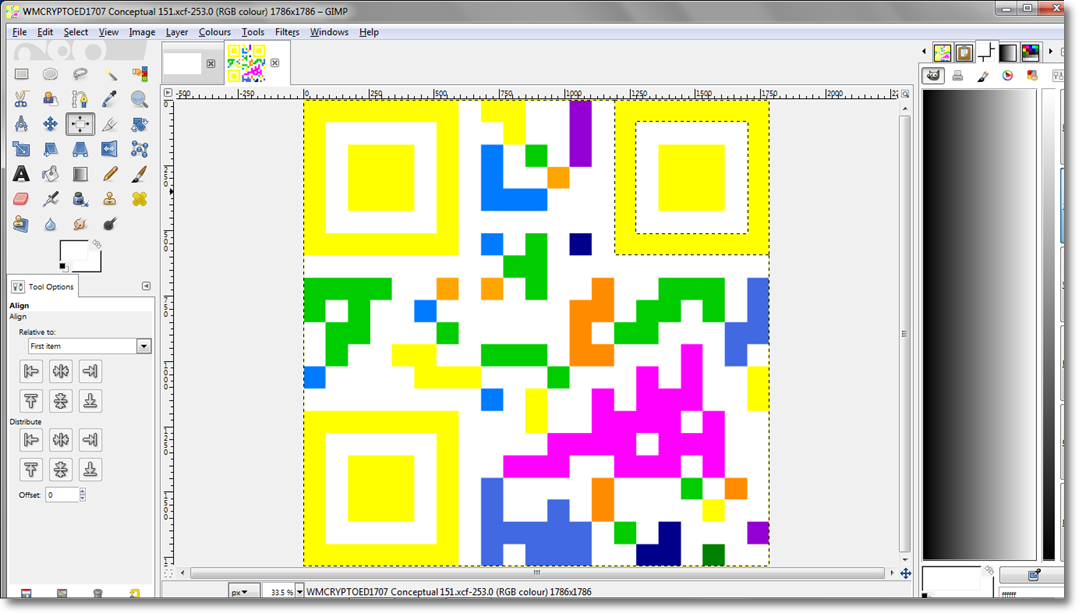Select the Fuzzy Select magic wand tool
The image size is (1080, 615).
coord(110,74)
